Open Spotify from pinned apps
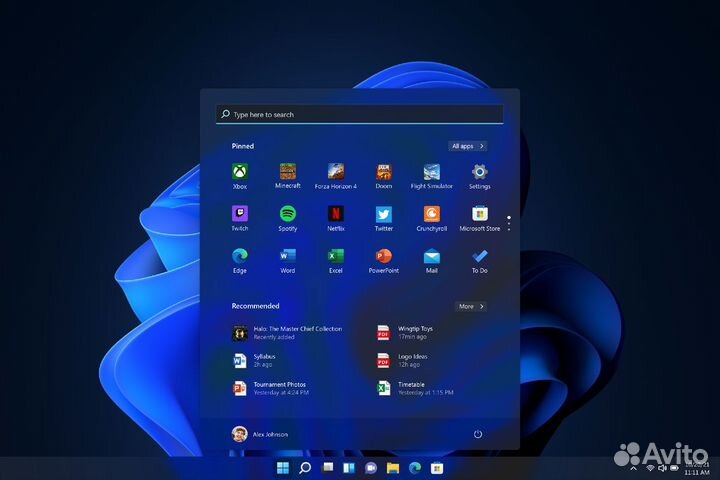 [287, 219]
